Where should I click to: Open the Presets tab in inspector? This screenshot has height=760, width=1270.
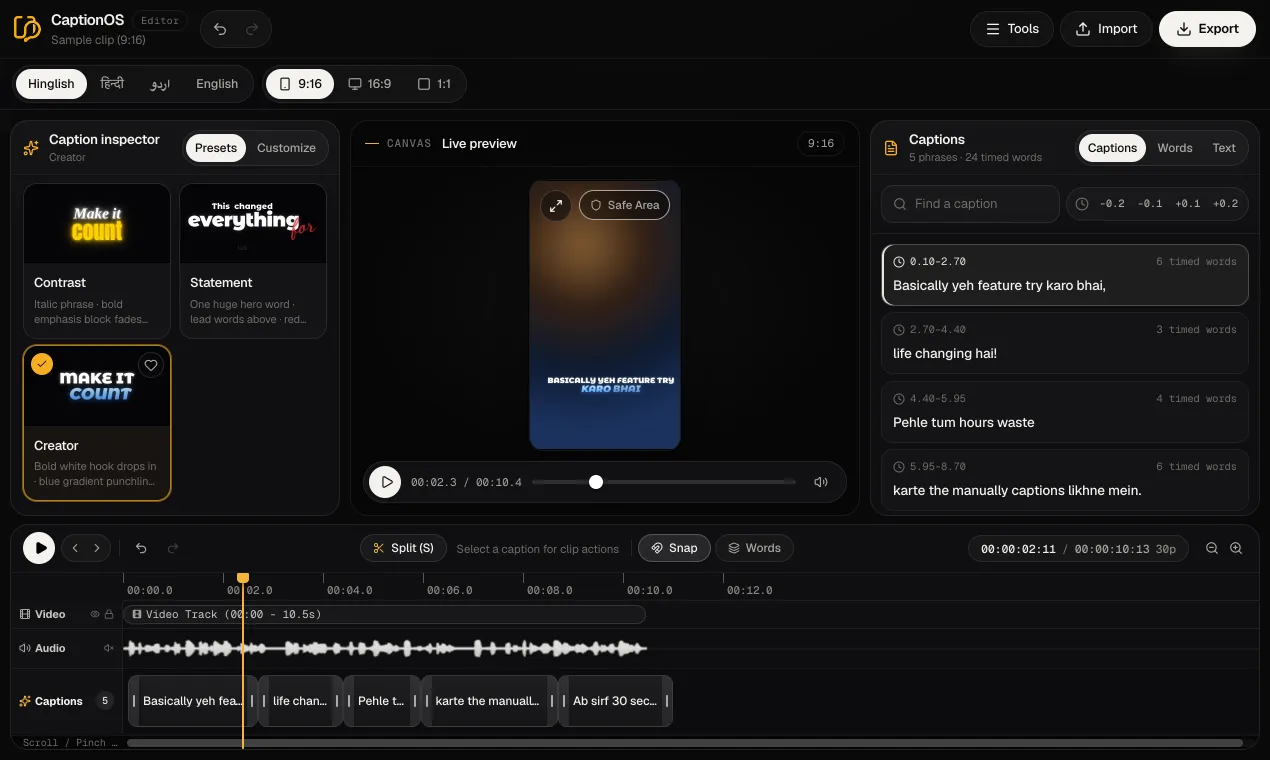[216, 148]
